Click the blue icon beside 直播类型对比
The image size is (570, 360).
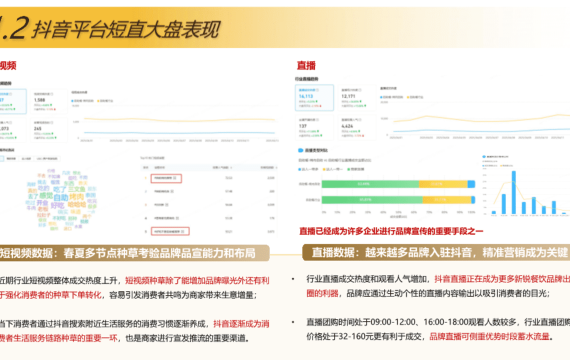tap(300, 150)
